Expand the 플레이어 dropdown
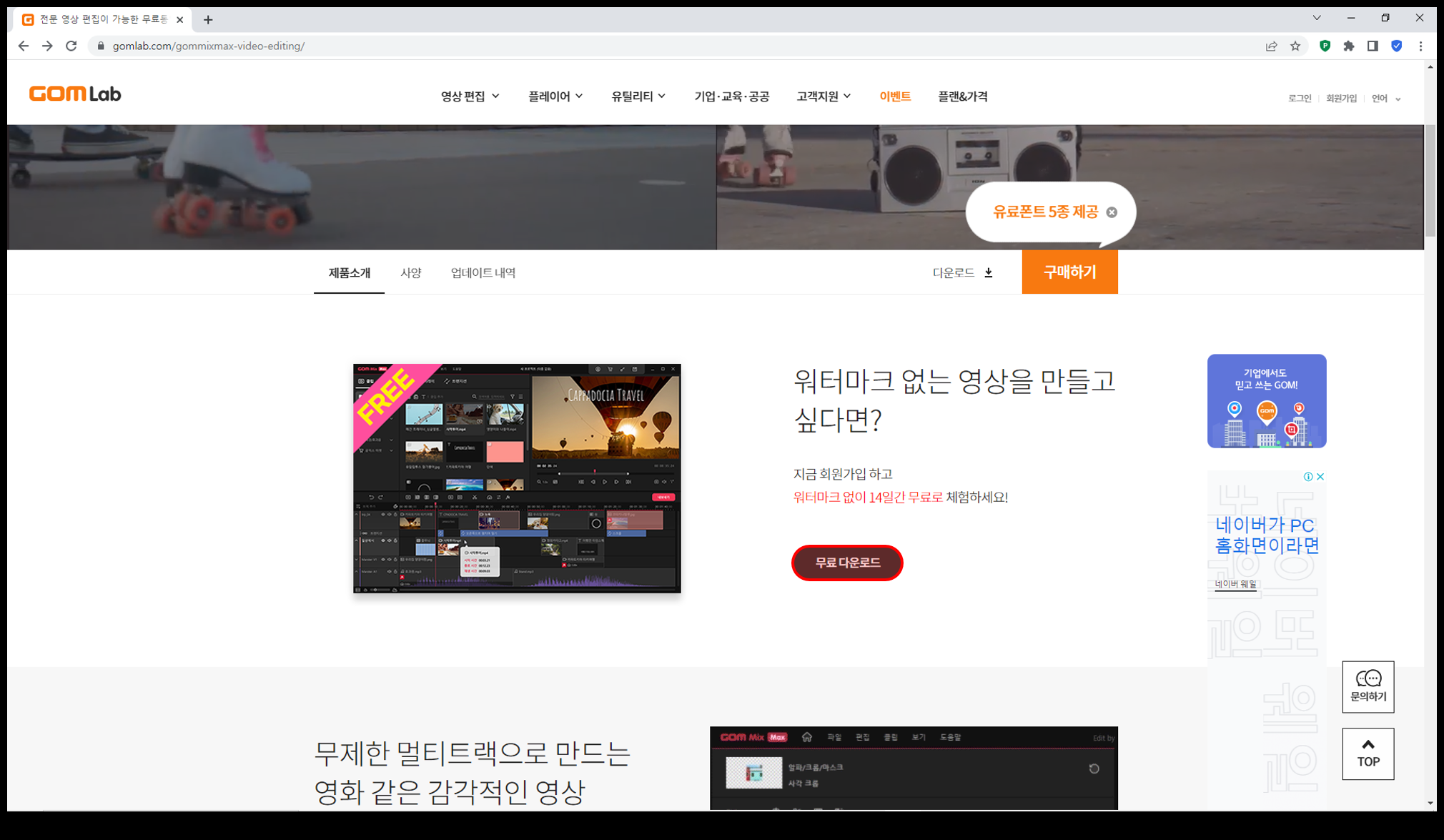 [555, 97]
